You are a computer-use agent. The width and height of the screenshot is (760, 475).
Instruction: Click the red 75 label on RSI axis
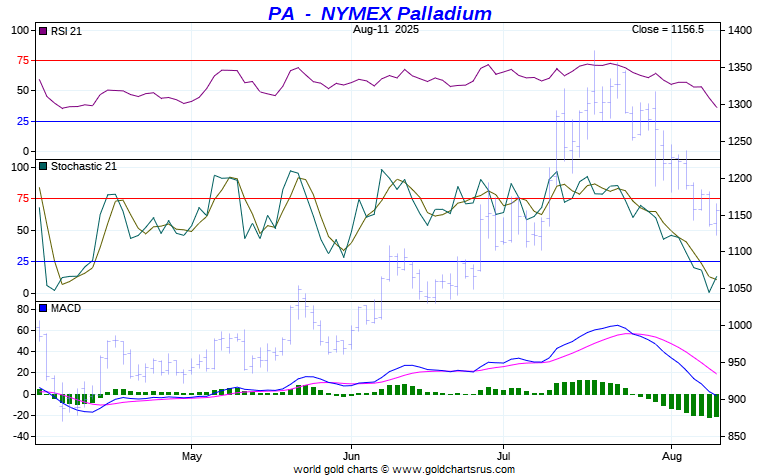pos(23,61)
